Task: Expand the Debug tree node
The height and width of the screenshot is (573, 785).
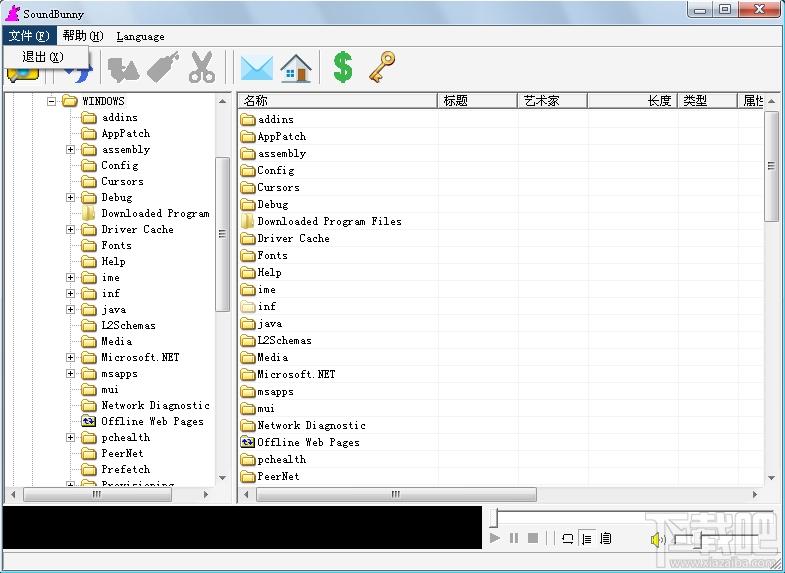Action: pos(70,198)
